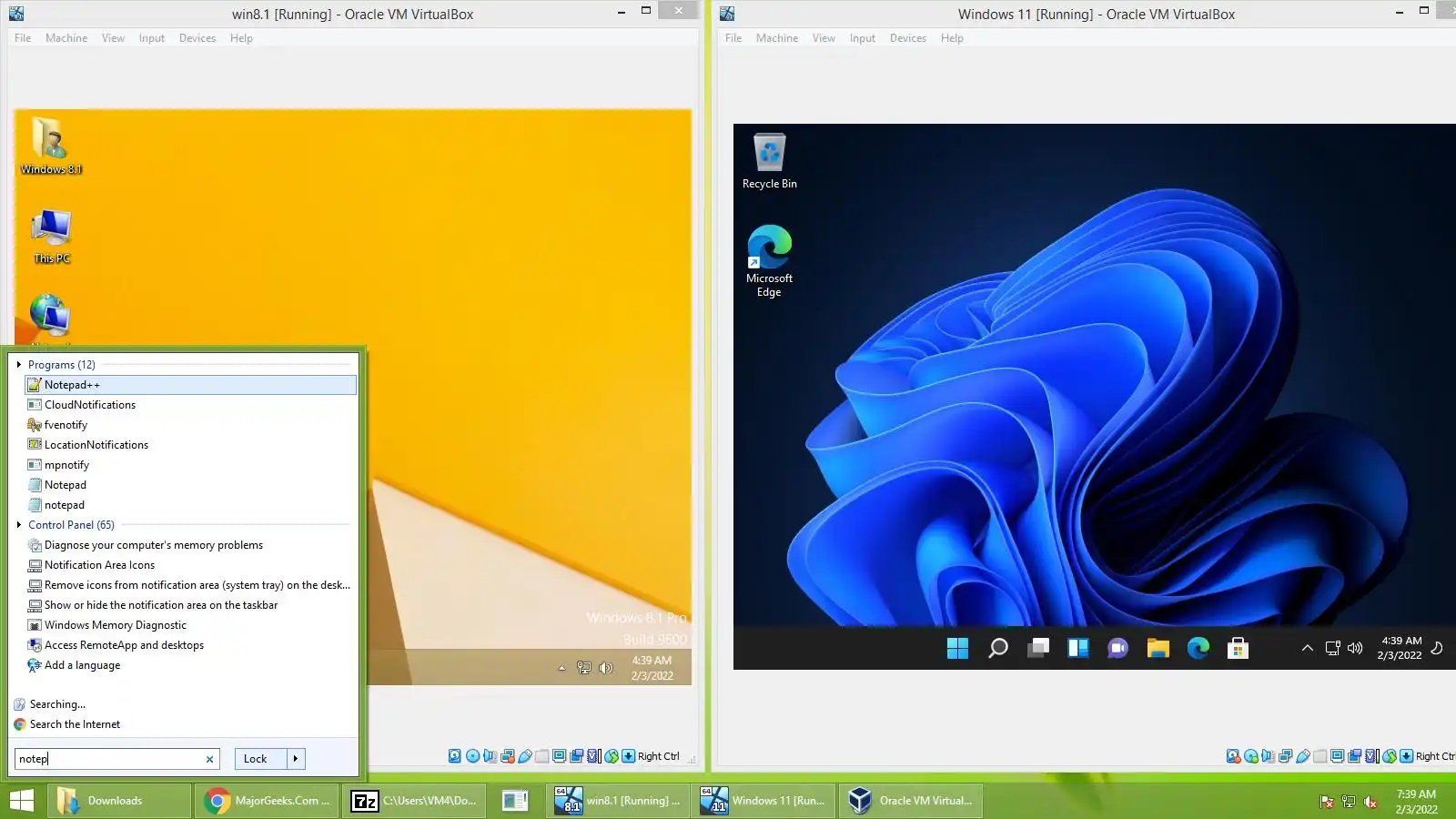Click keyboard capture indicator in Windows 11 VM status bar
Screen dimensions: 1456x819
tap(1407, 756)
